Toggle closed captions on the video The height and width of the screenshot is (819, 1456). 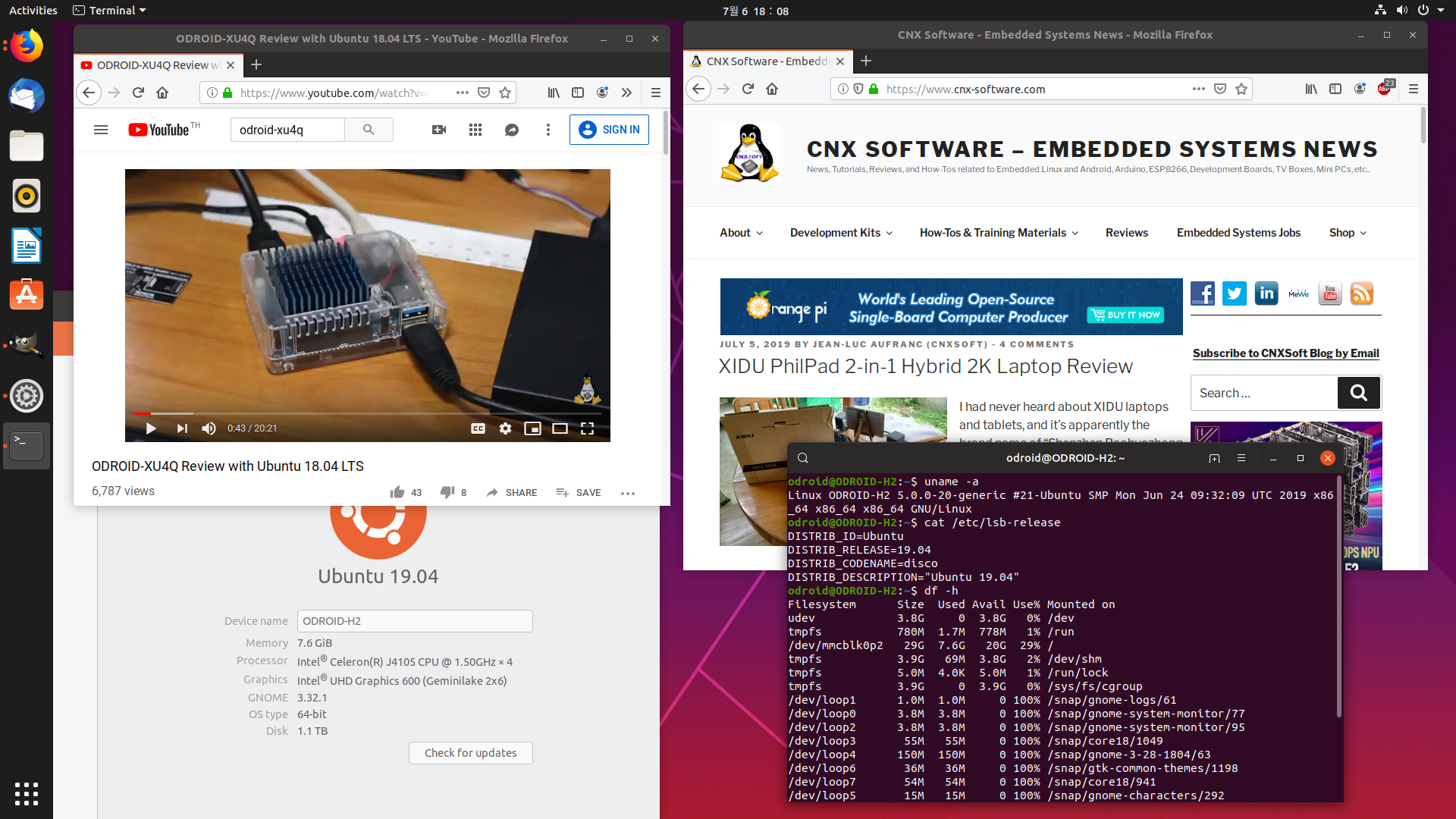pos(478,428)
